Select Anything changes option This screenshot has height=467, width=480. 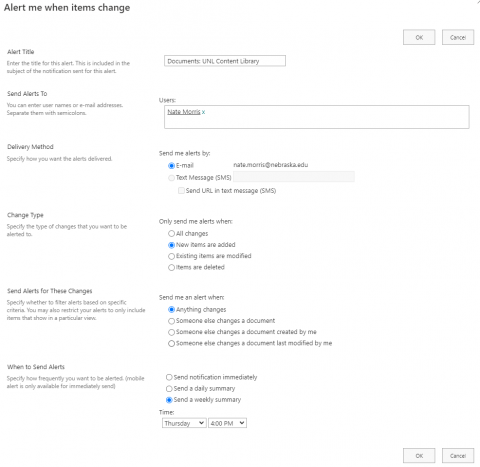click(171, 310)
